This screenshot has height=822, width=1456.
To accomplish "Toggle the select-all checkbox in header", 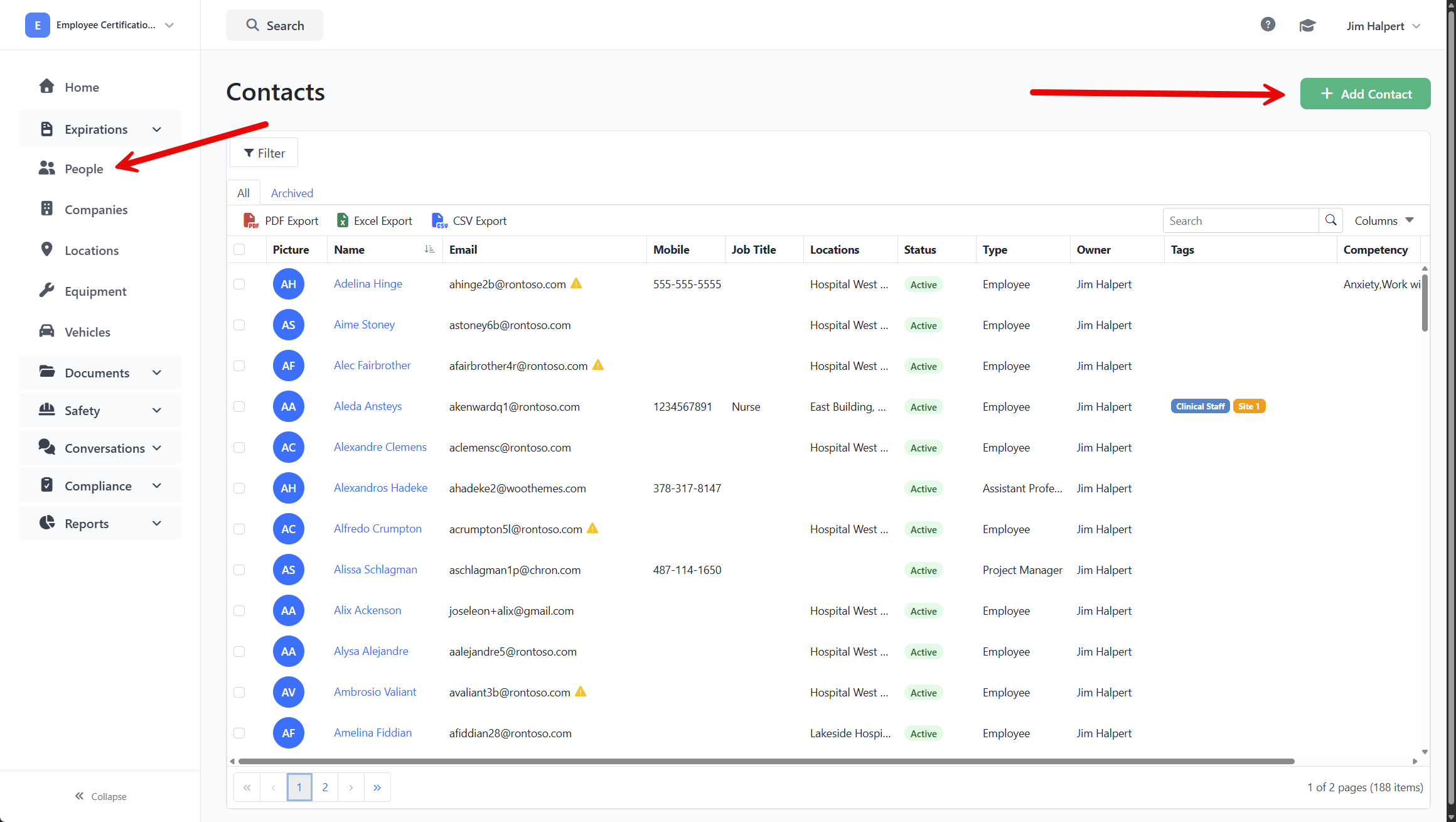I will click(239, 249).
